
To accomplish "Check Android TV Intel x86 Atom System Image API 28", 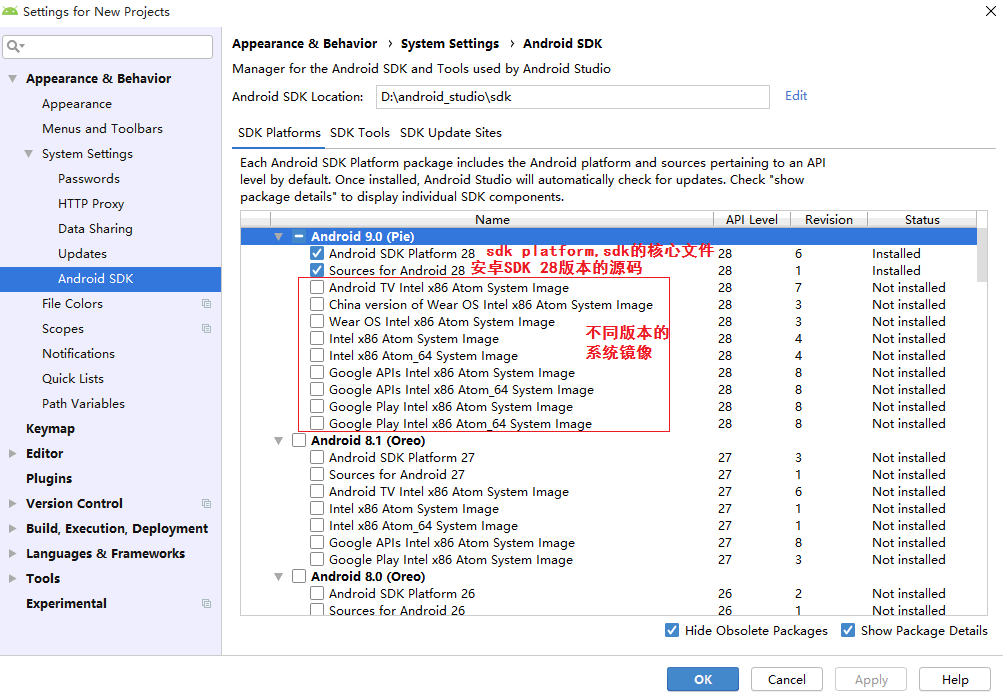I will (x=317, y=287).
